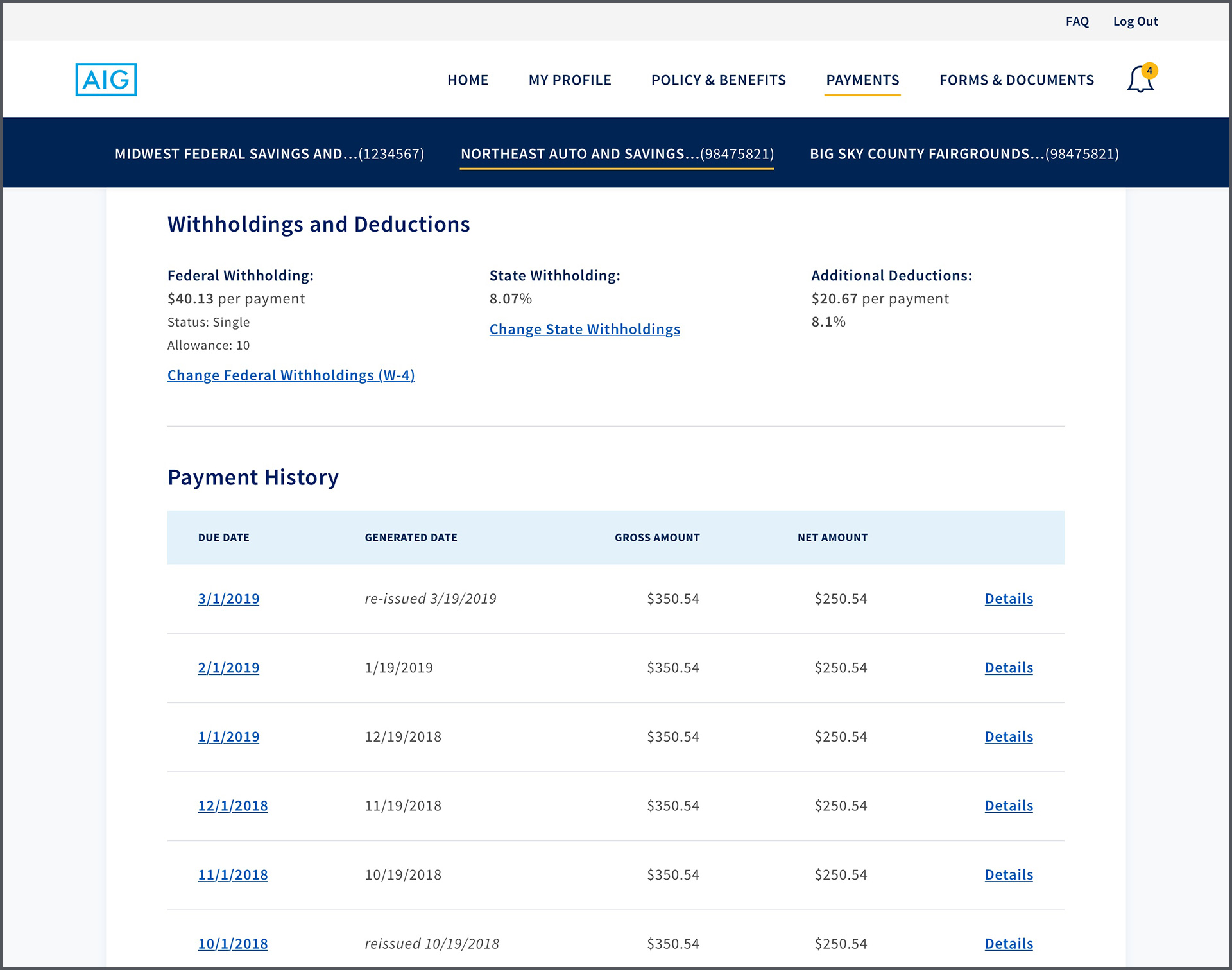Screen dimensions: 1232x970
Task: Select the '1/19/2019' generated date cell
Action: [x=398, y=668]
